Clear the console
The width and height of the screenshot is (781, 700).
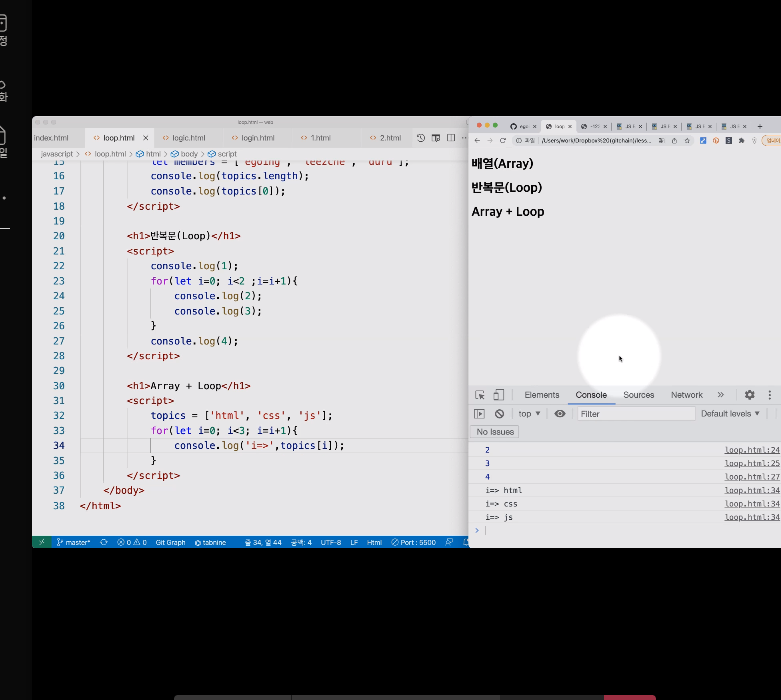[499, 414]
